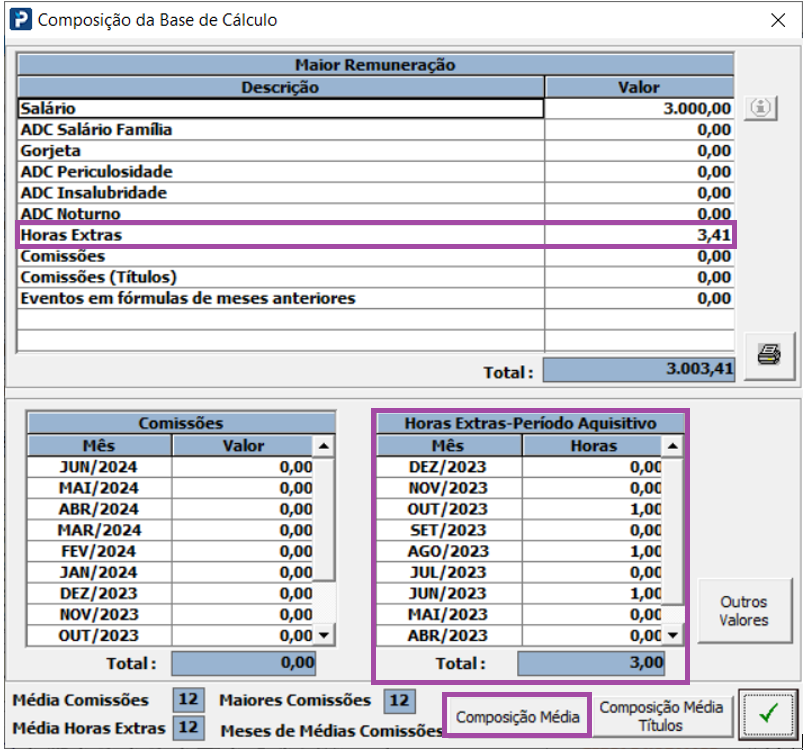The height and width of the screenshot is (752, 804).
Task: Click the Mês header in Comissões table
Action: (x=99, y=445)
